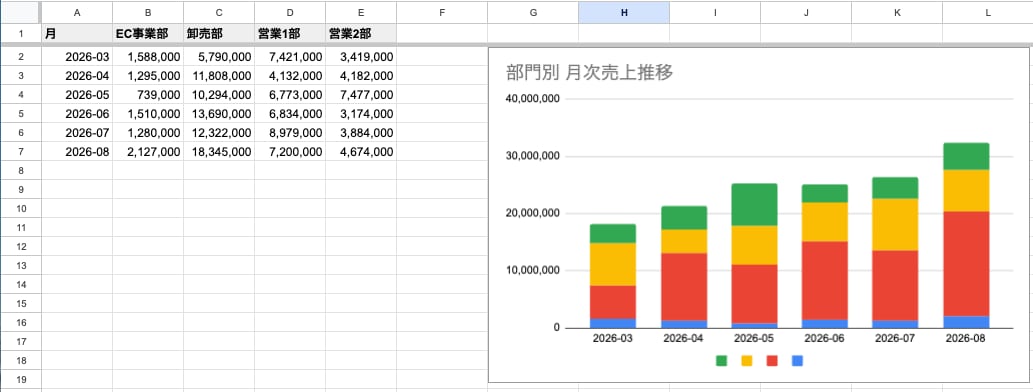
Task: Click the green segment of the 2026-06 bar
Action: tap(825, 194)
